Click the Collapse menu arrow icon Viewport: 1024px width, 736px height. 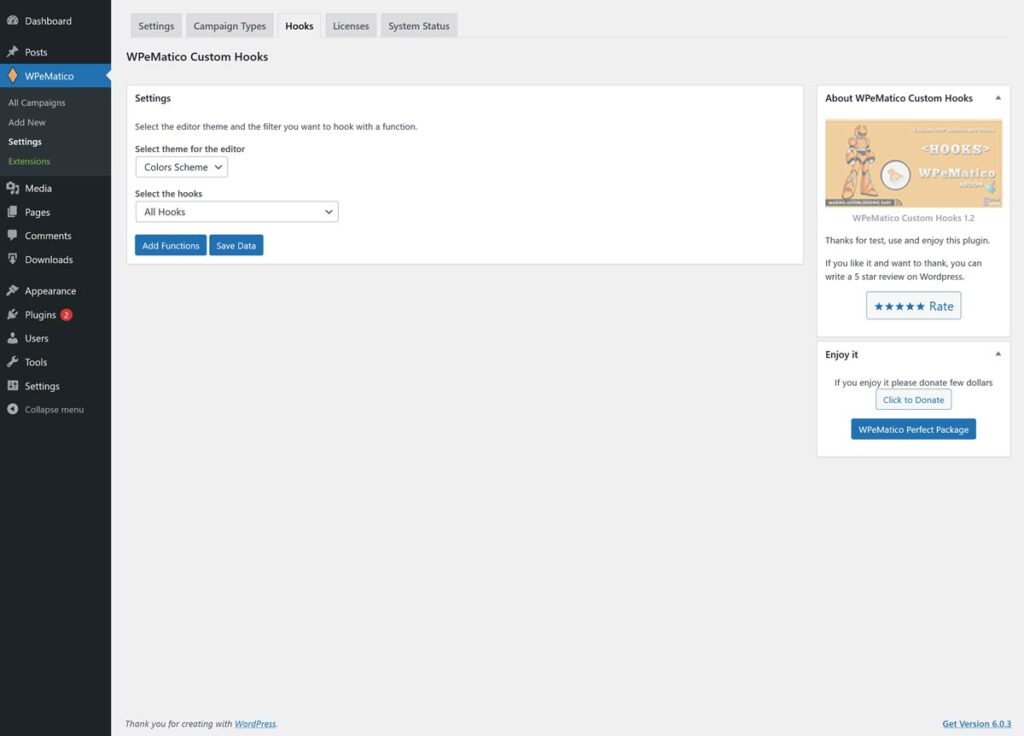(12, 409)
